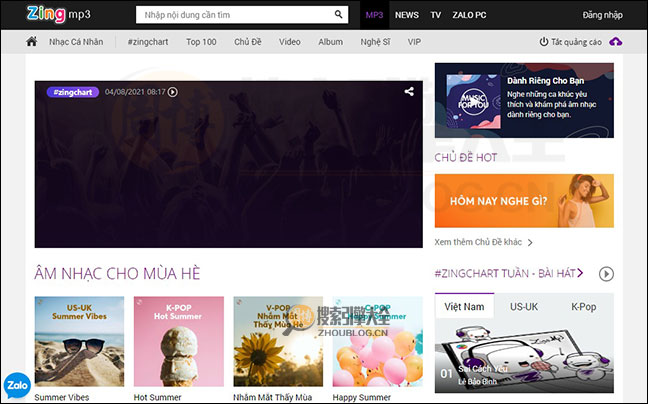Screen dimensions: 648x404
Task: Open the V-POP Nhắm Mắt Thấy Mùa Hè cover
Action: [x=278, y=341]
